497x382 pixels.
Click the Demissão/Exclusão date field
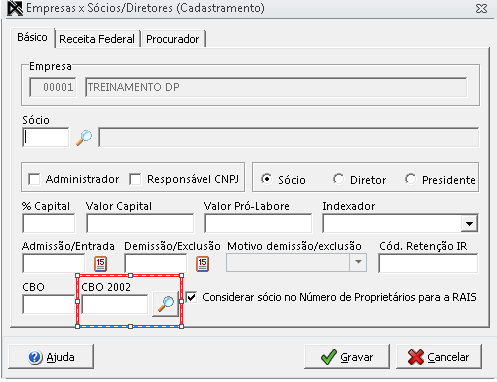[x=156, y=263]
